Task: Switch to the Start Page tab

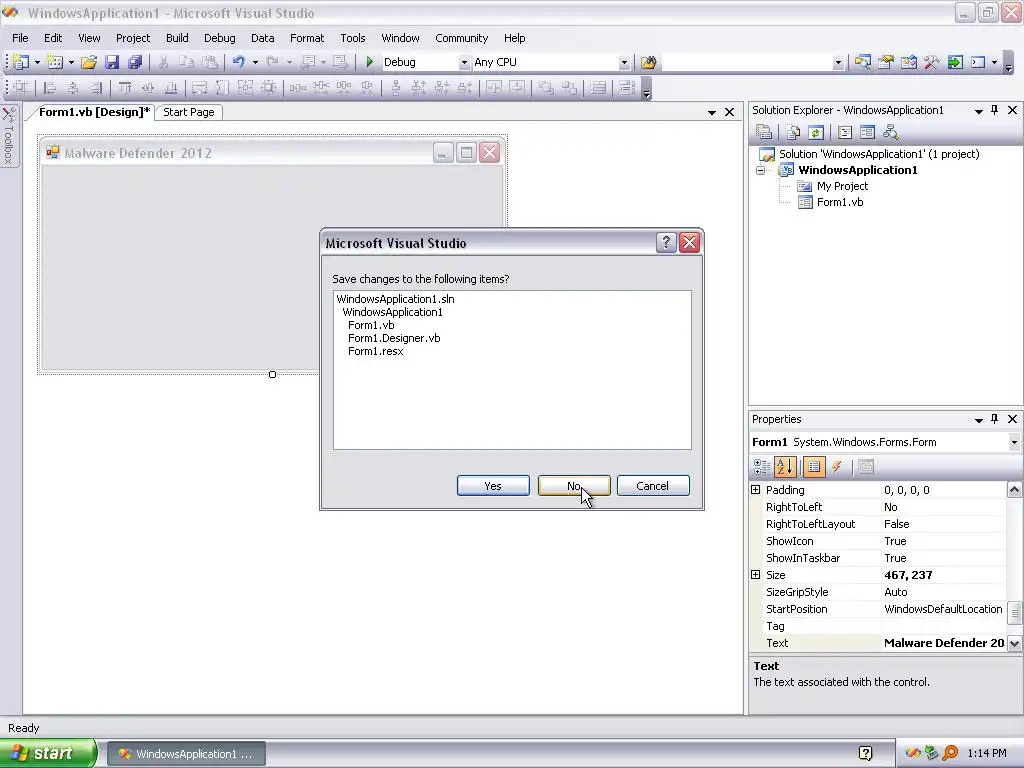Action: [189, 112]
